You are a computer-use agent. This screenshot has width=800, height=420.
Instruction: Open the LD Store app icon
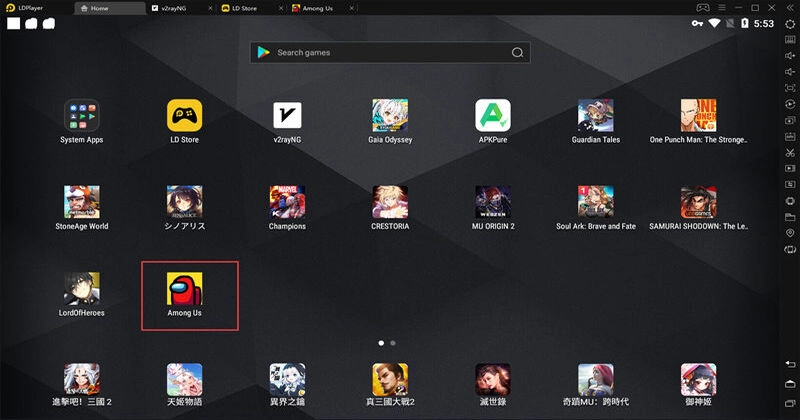(184, 115)
